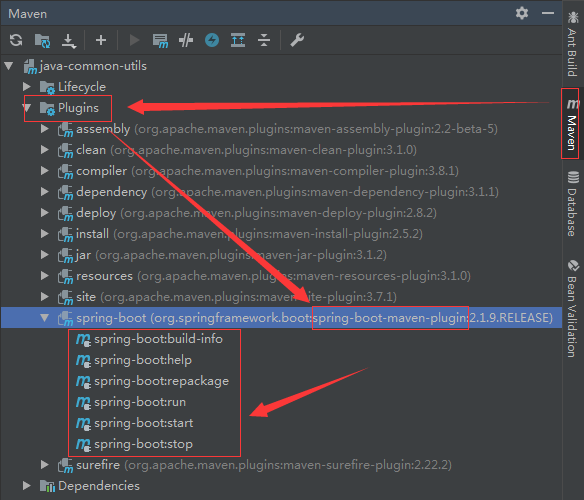Hide the Maven tool window
584x500 pixels.
[x=548, y=13]
